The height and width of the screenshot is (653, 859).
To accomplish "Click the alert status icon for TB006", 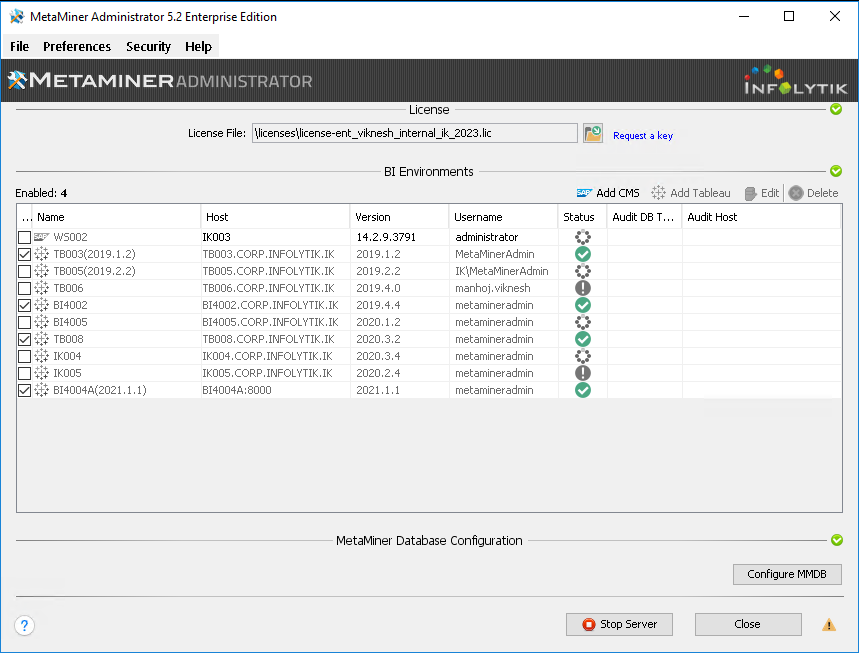I will [x=583, y=288].
